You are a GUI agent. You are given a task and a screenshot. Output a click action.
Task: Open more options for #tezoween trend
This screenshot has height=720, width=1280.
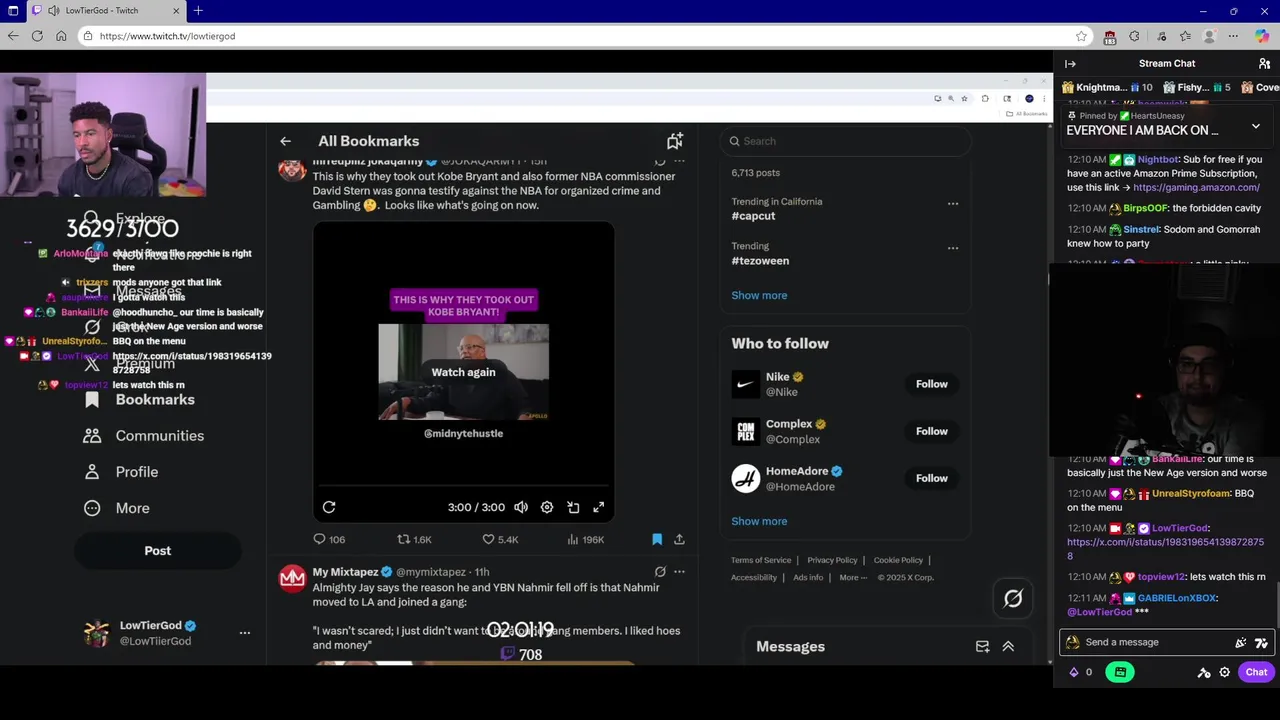click(x=953, y=248)
